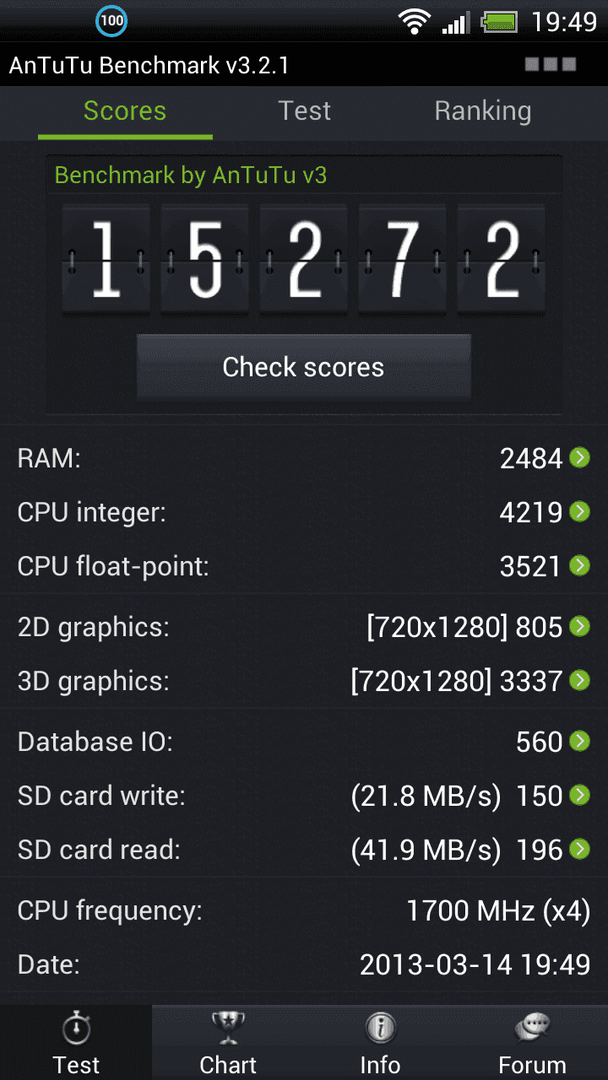Tap the circular 100 notification icon
The image size is (608, 1080).
pos(111,21)
